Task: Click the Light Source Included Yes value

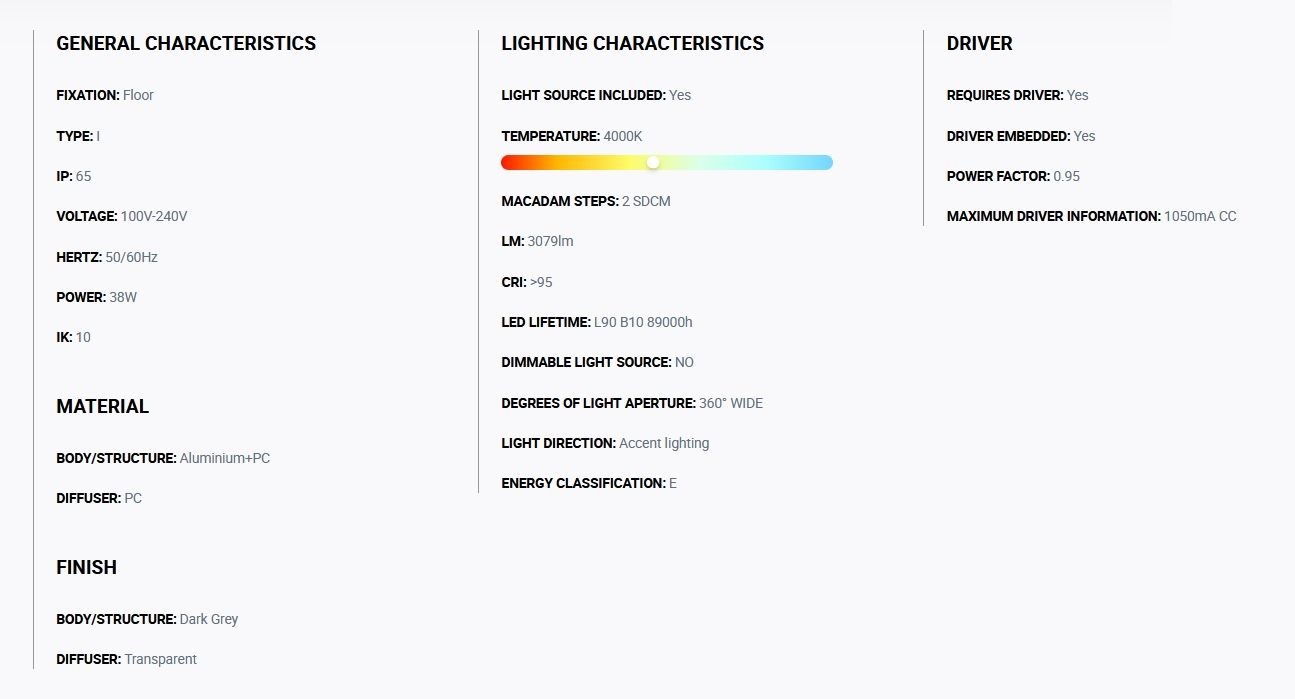Action: [680, 96]
